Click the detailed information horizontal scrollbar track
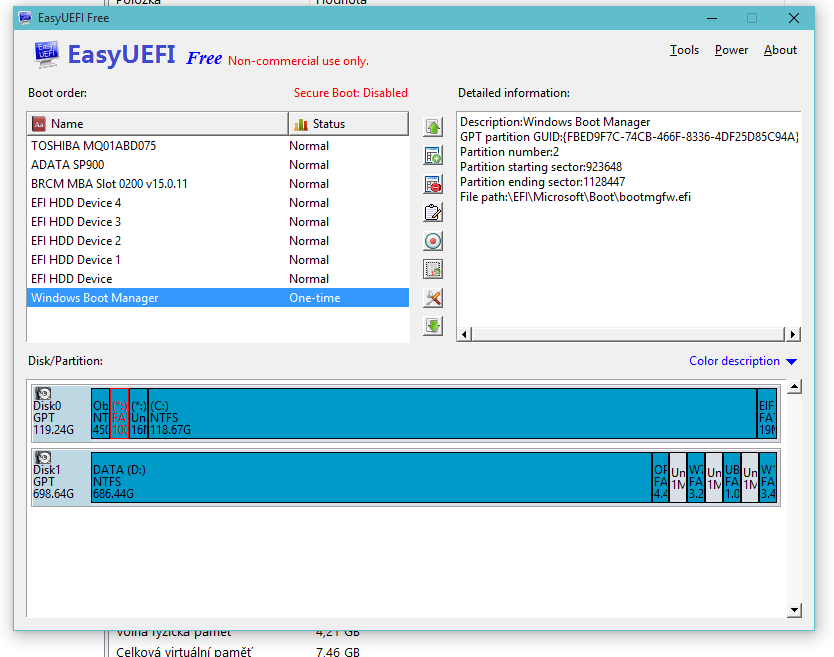This screenshot has width=834, height=657. click(x=628, y=334)
